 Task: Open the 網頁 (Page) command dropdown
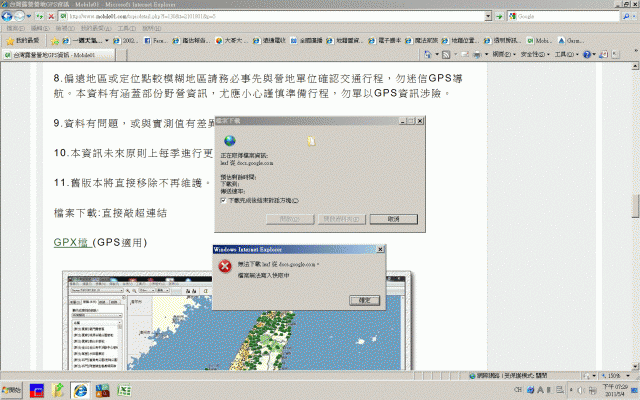click(x=504, y=54)
